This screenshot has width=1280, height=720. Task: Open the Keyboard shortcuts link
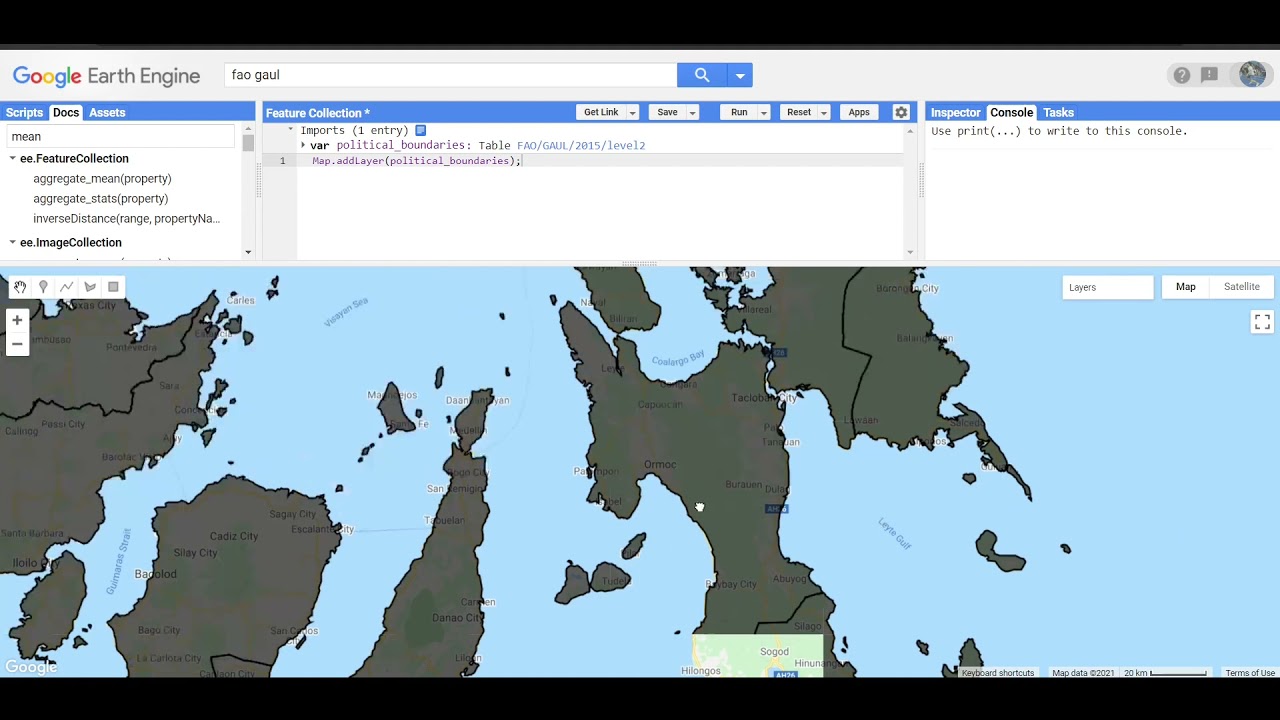point(998,673)
